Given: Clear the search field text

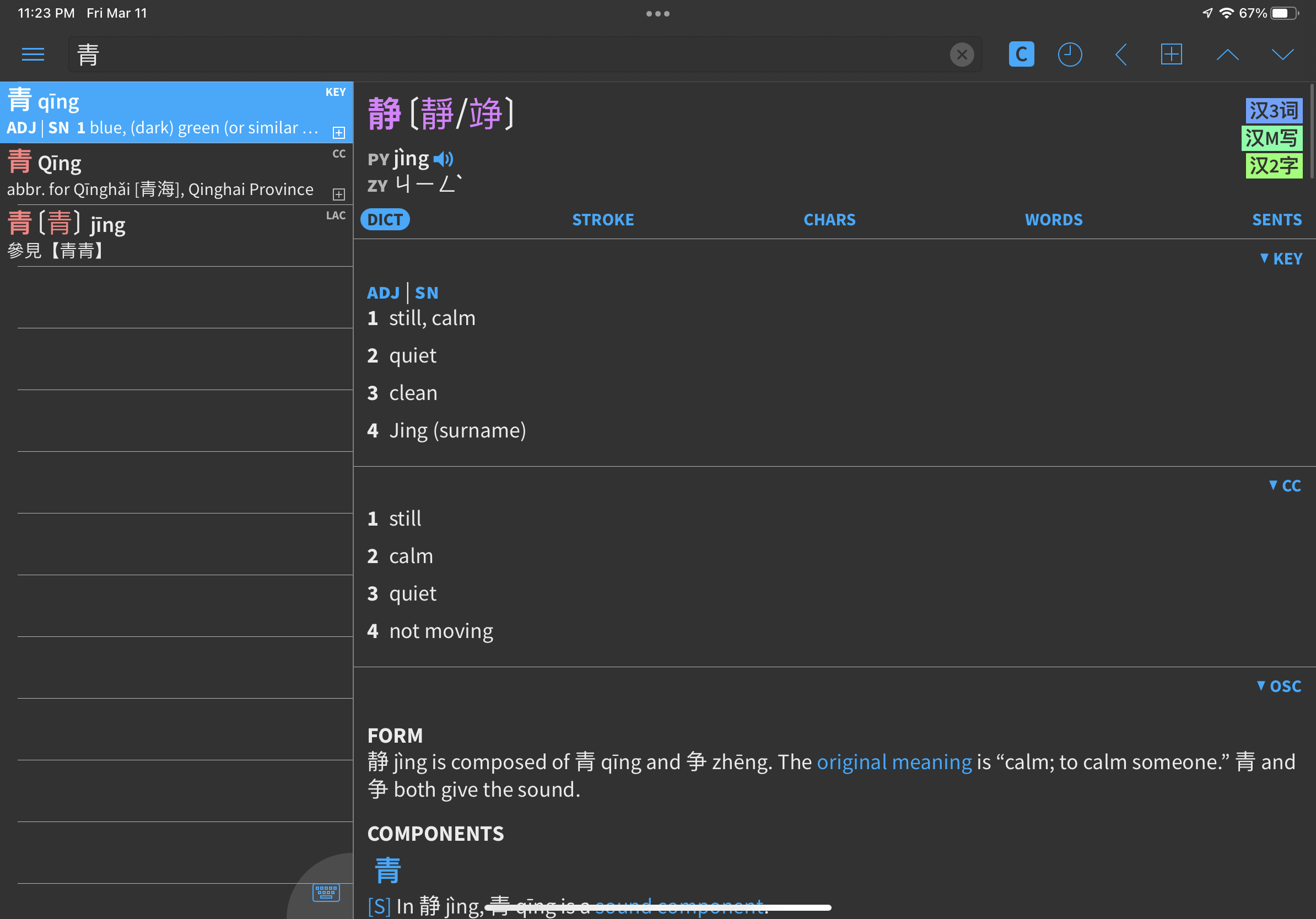Looking at the screenshot, I should (962, 55).
